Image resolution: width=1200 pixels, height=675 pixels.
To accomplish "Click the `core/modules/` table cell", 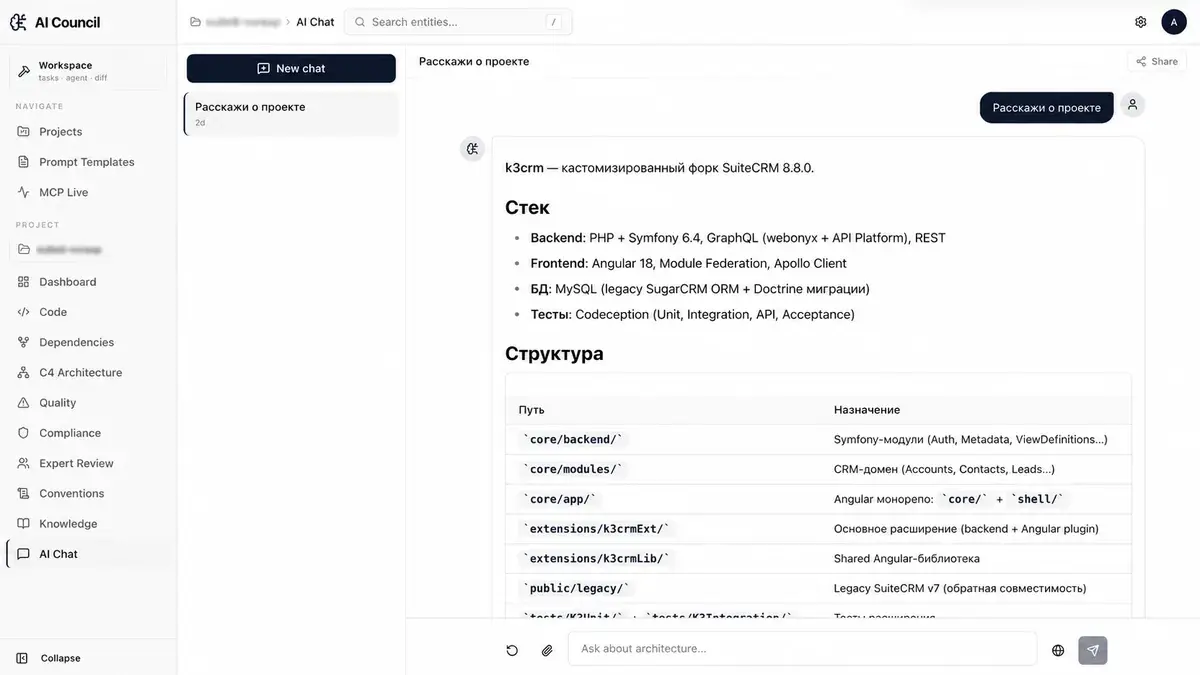I will click(573, 469).
